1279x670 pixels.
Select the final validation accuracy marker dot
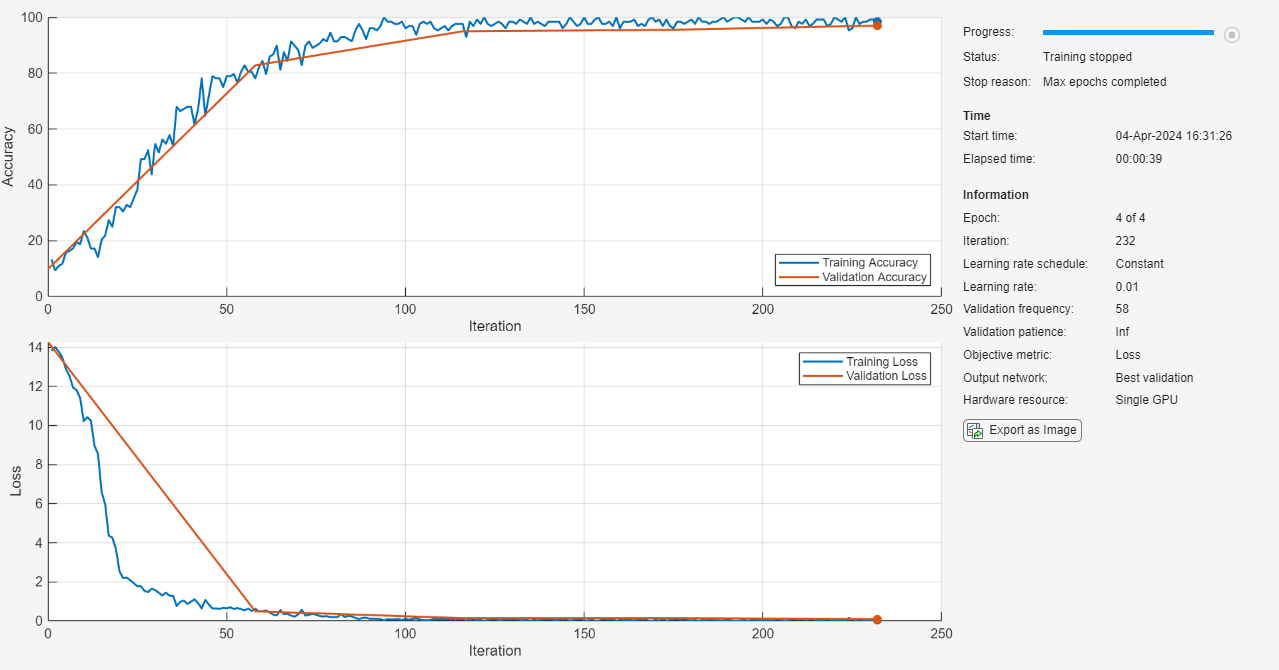coord(877,25)
